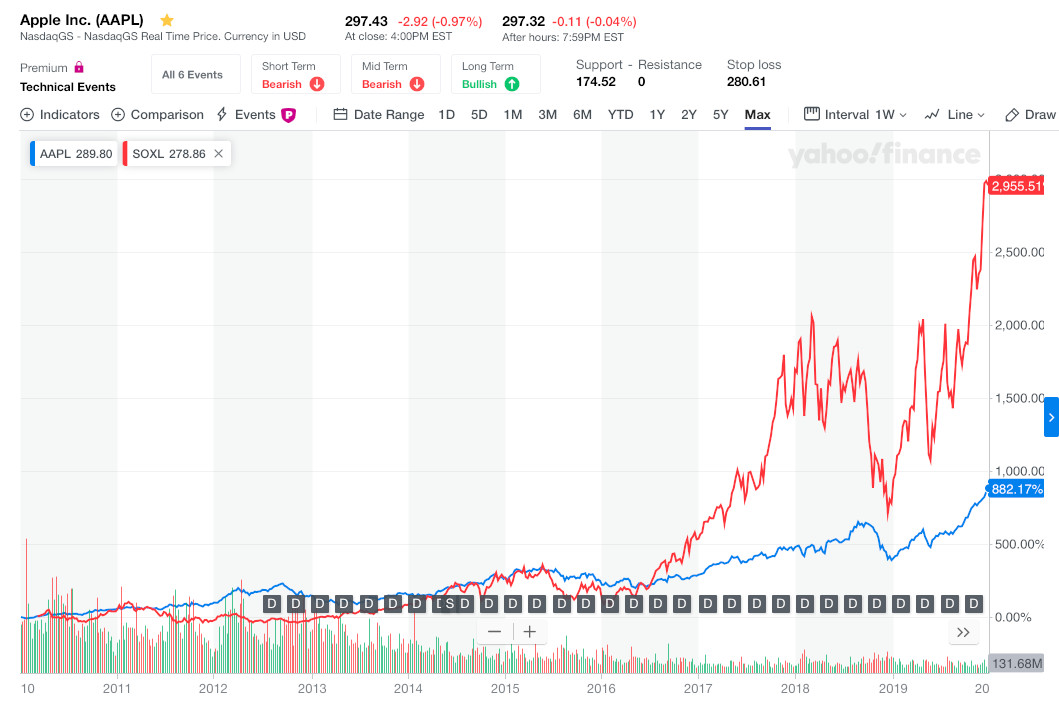Open the Mid Term Bearish card
The height and width of the screenshot is (708, 1059).
click(x=396, y=74)
